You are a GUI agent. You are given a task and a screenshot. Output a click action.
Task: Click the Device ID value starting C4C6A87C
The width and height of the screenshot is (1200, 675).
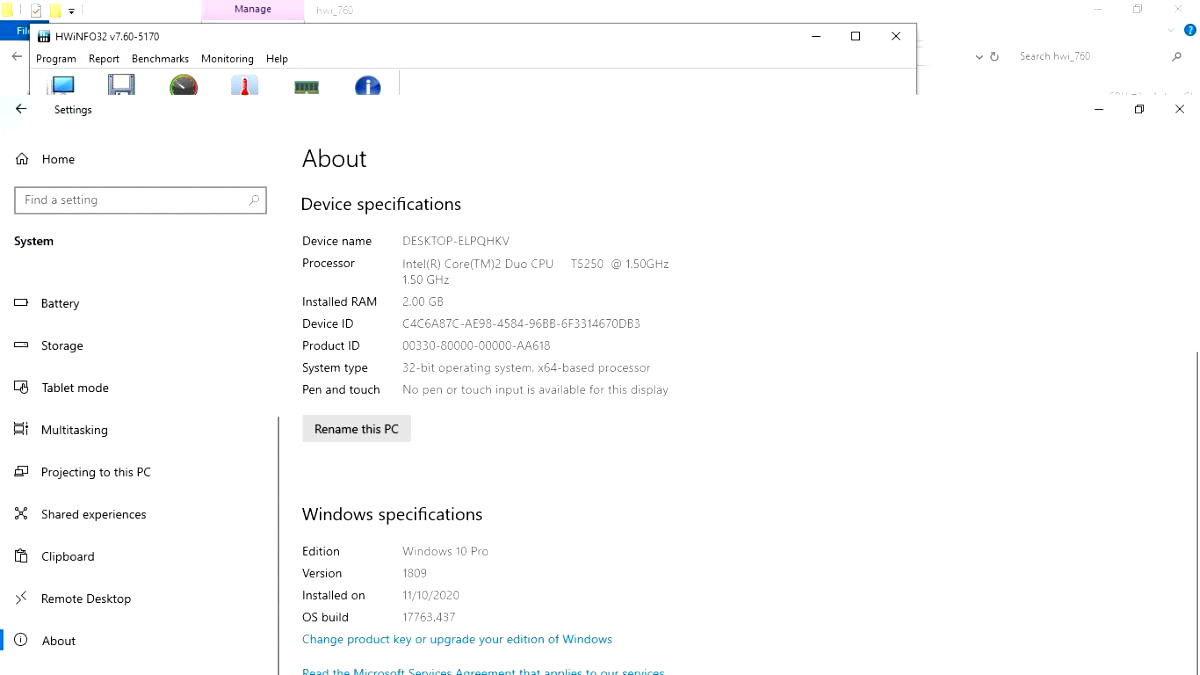pyautogui.click(x=521, y=324)
